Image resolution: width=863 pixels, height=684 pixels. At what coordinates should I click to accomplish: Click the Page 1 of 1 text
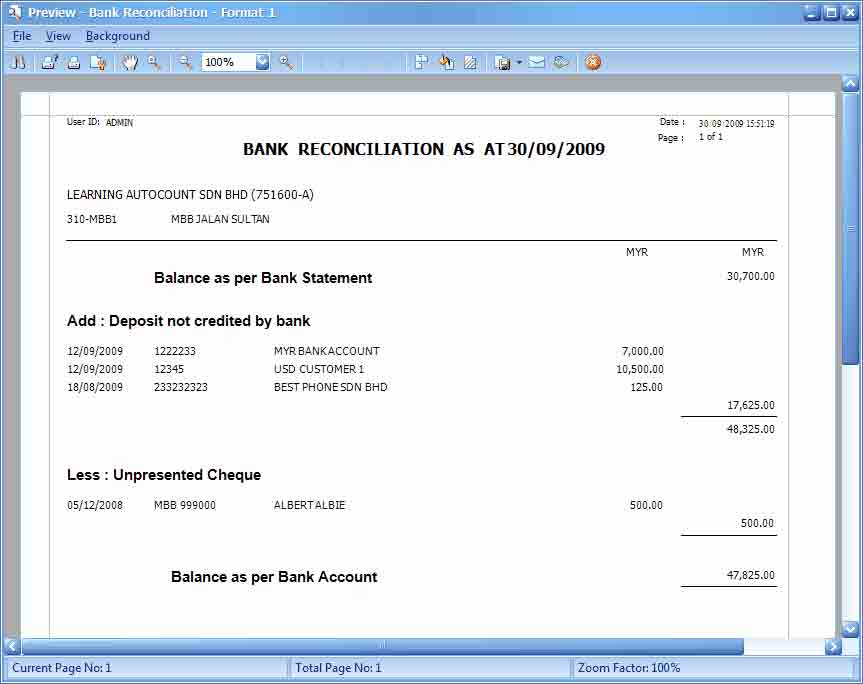click(x=690, y=137)
